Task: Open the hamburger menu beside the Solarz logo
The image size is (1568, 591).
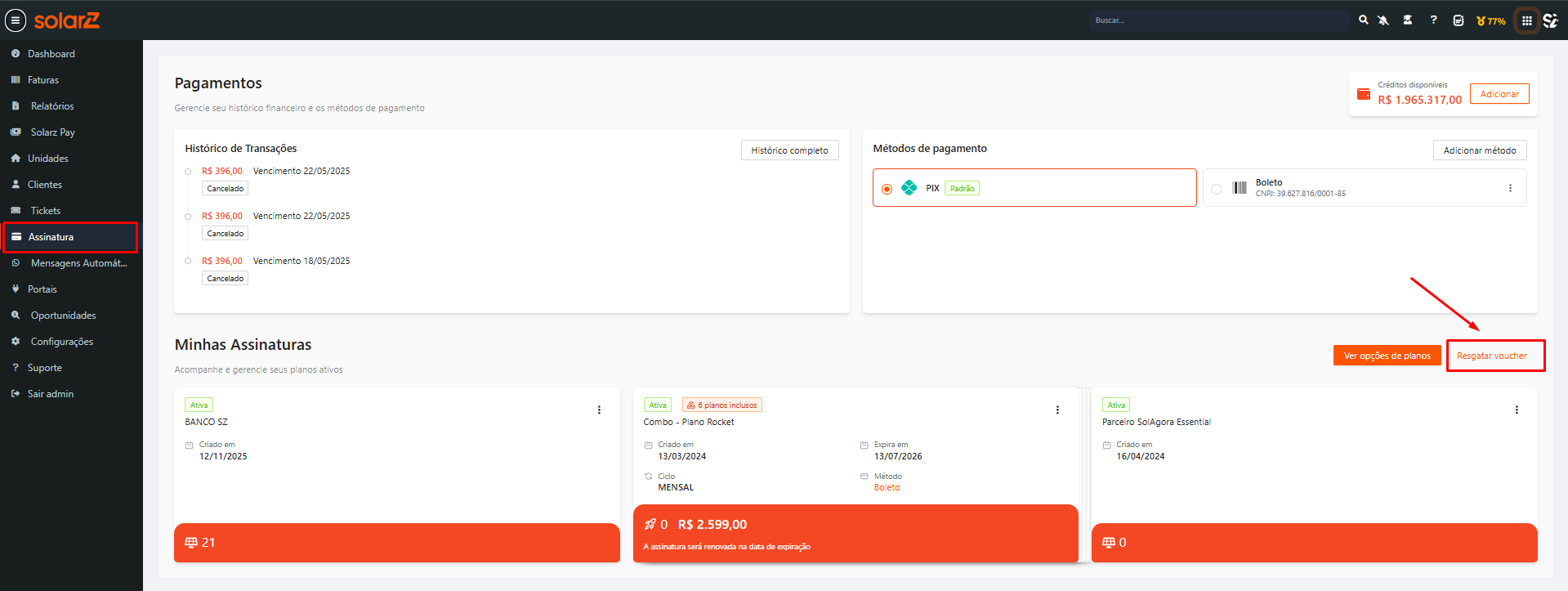Action: tap(16, 20)
